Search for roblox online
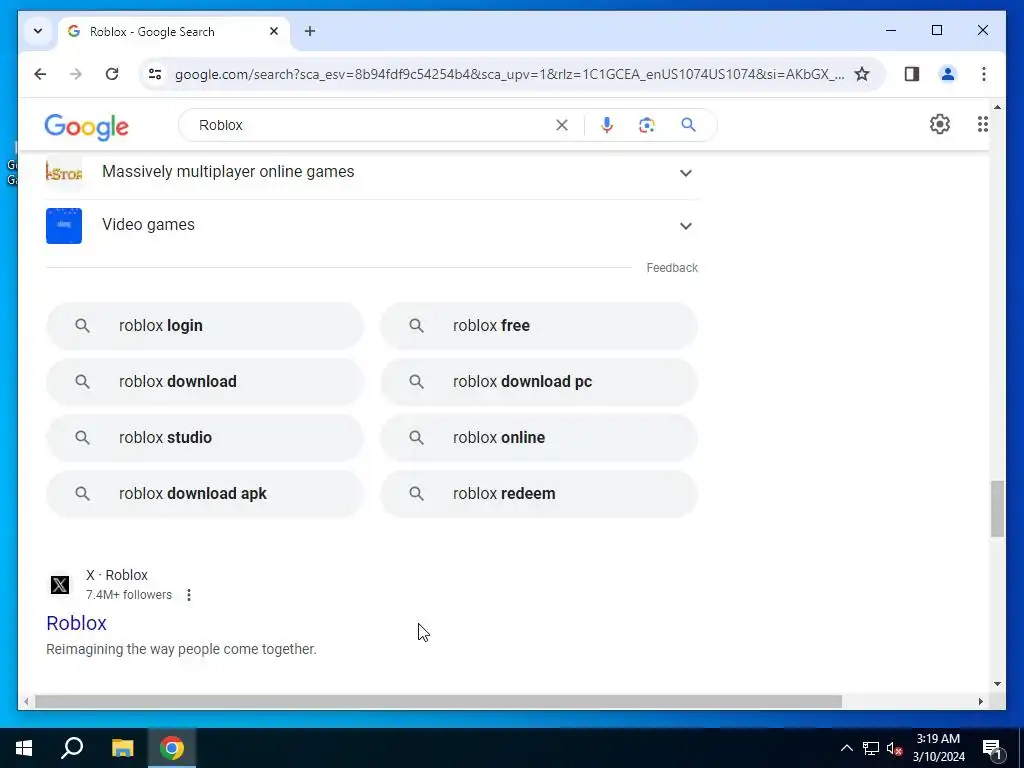The height and width of the screenshot is (768, 1024). click(x=539, y=438)
